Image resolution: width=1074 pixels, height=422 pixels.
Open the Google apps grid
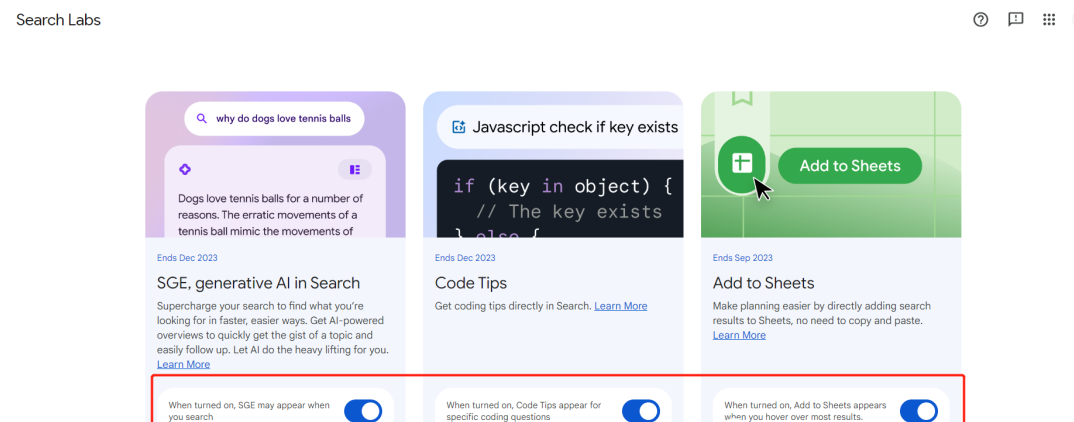tap(1049, 20)
